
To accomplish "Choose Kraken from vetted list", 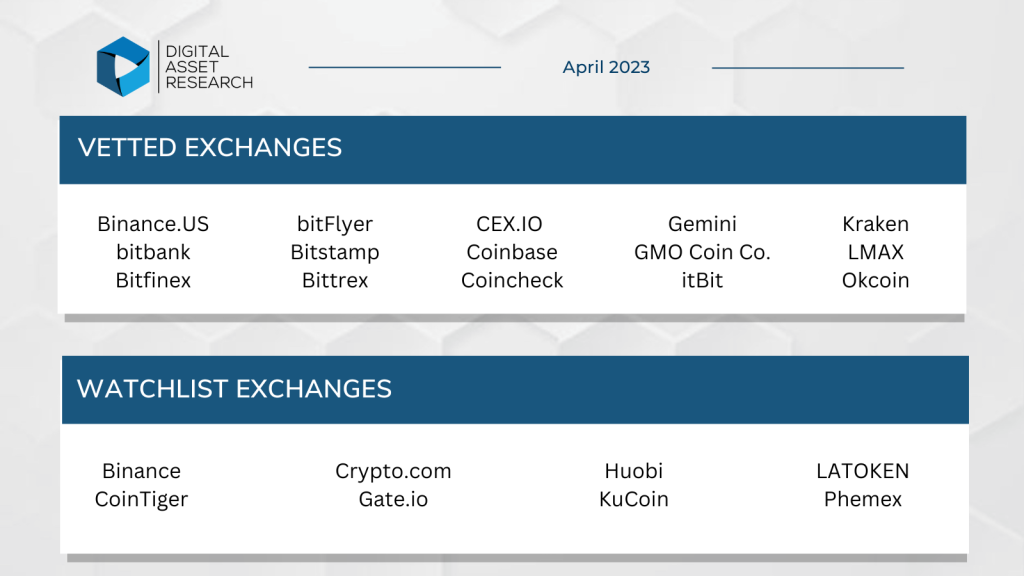I will coord(875,224).
